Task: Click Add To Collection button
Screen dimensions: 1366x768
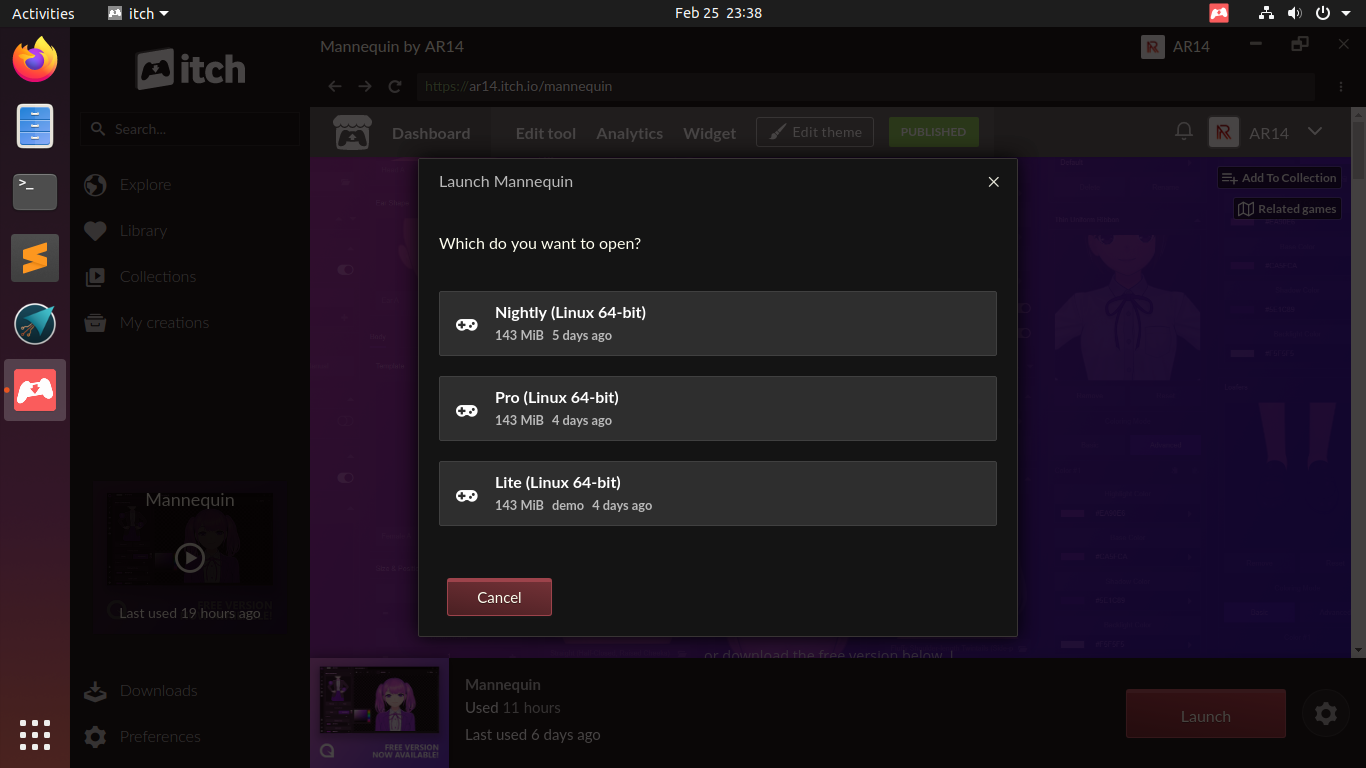Action: 1279,178
